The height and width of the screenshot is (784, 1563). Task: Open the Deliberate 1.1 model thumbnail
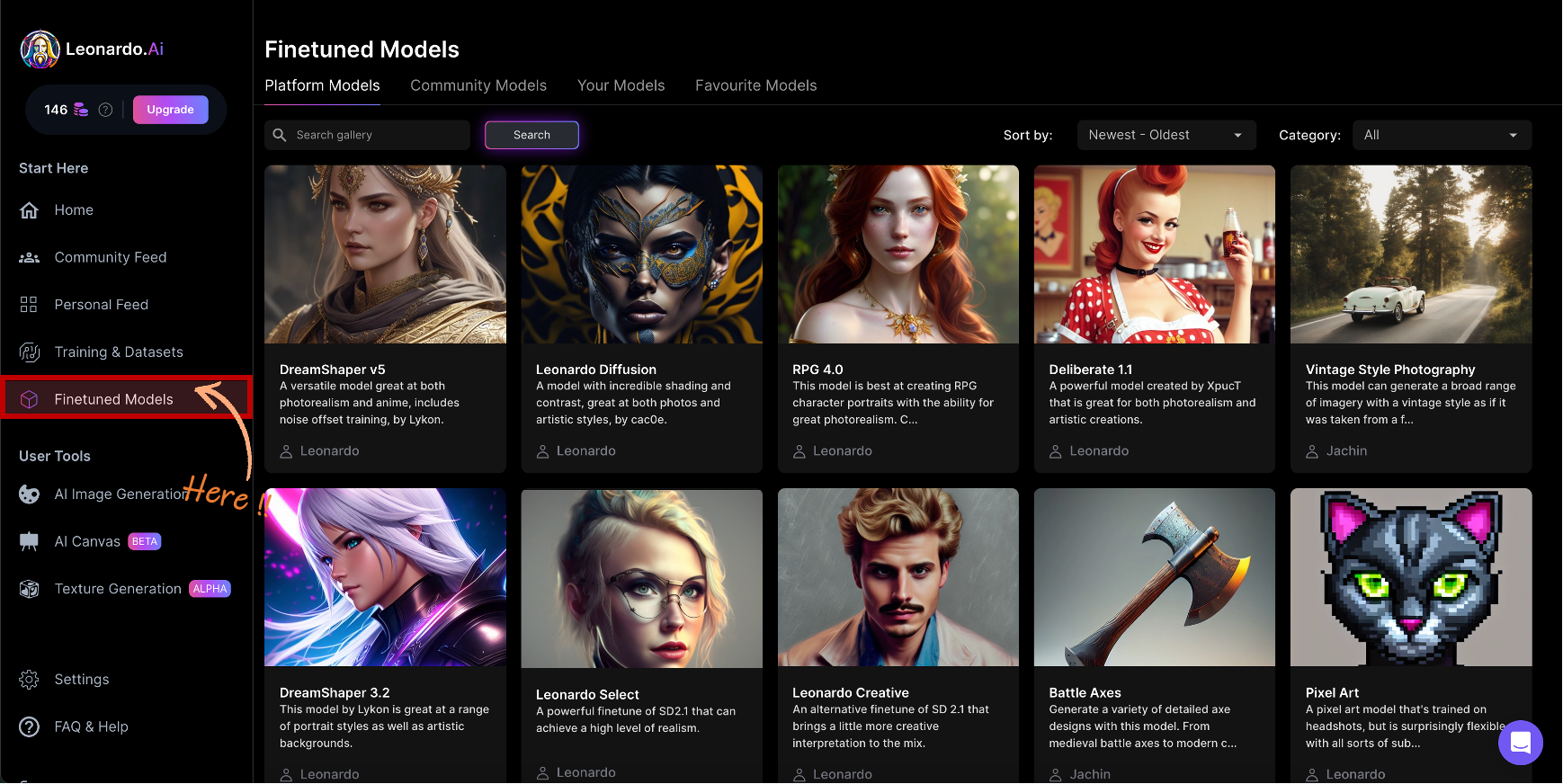tap(1155, 254)
